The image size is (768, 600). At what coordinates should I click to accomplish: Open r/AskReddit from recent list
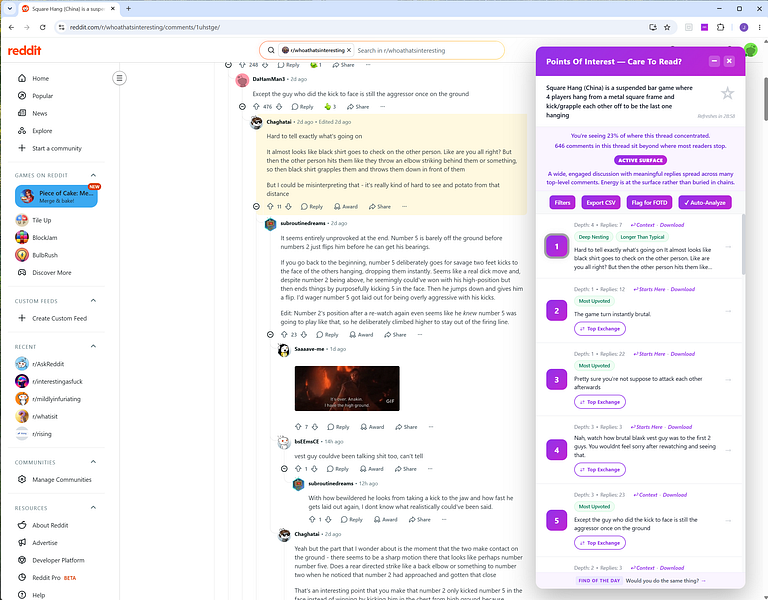point(48,364)
